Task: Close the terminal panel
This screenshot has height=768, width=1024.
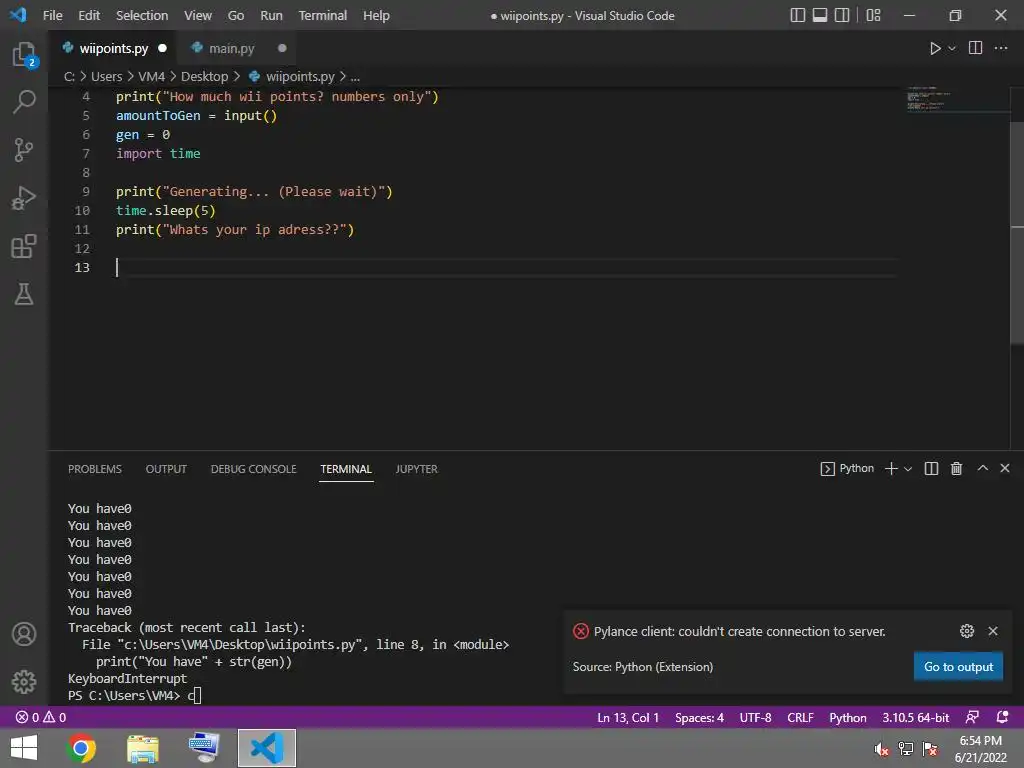Action: pos(1005,468)
